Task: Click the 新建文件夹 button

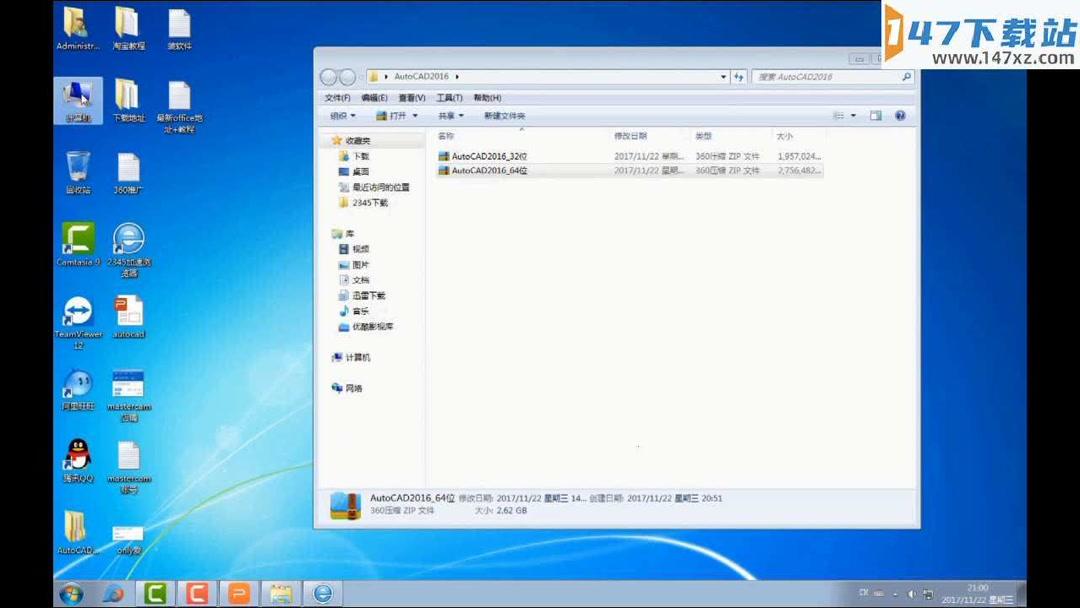Action: tap(506, 115)
